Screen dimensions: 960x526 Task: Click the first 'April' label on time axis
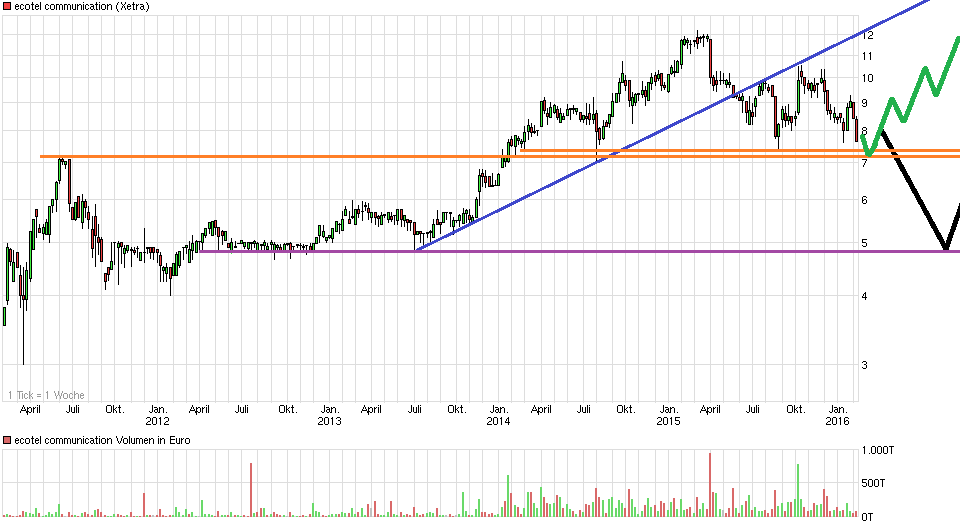click(30, 410)
